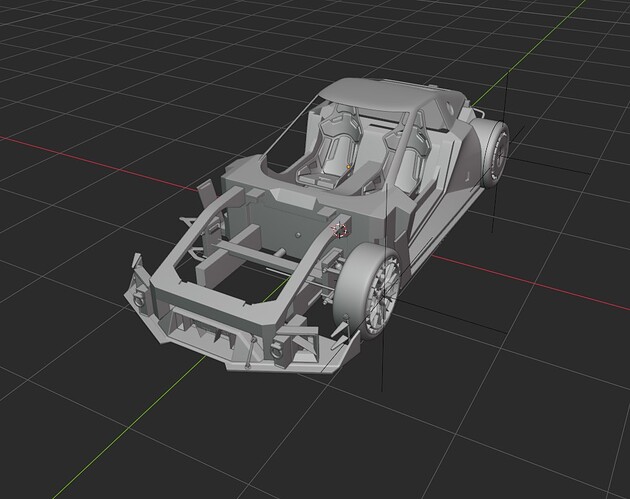This screenshot has width=630, height=499.
Task: Click the red-white 3D cursor on firewall
Action: [340, 230]
